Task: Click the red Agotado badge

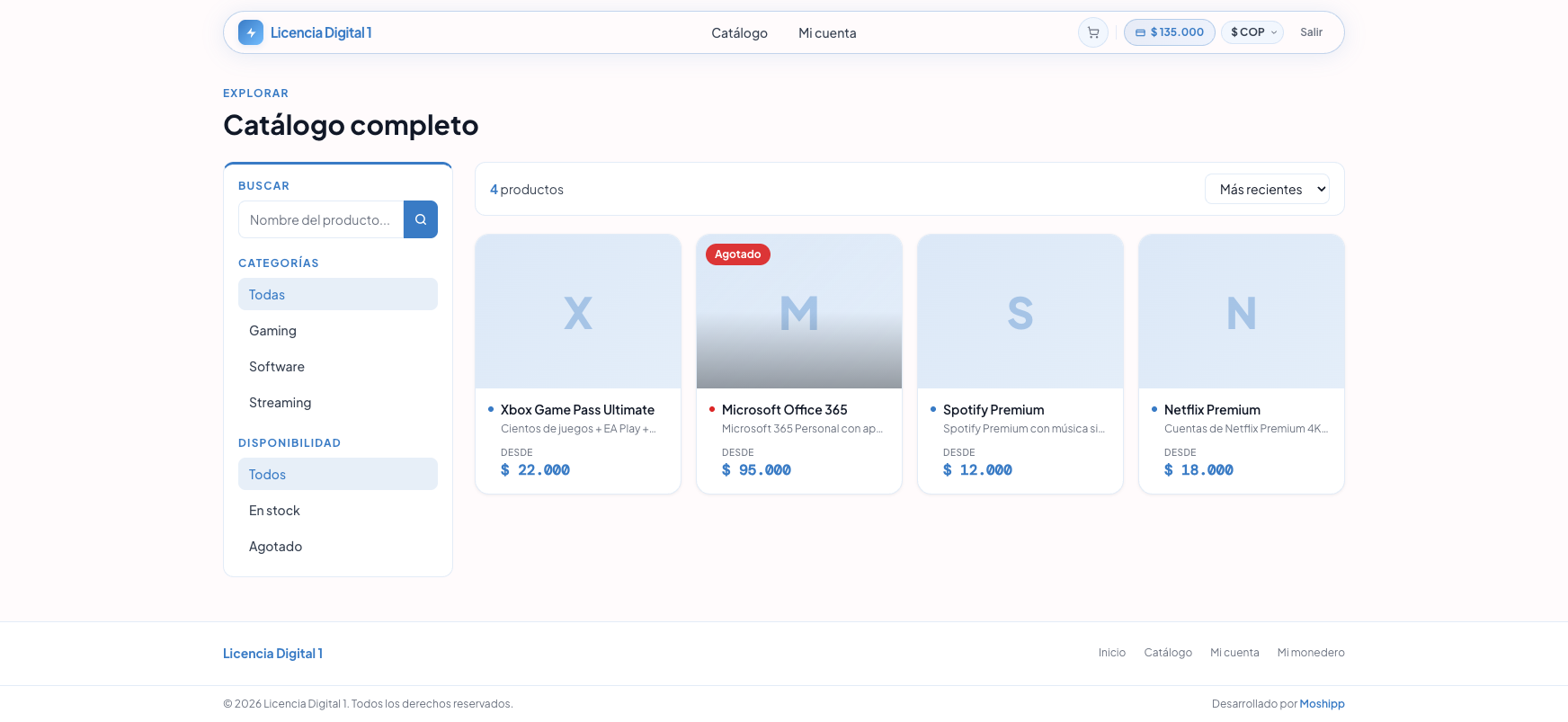Action: pos(738,254)
